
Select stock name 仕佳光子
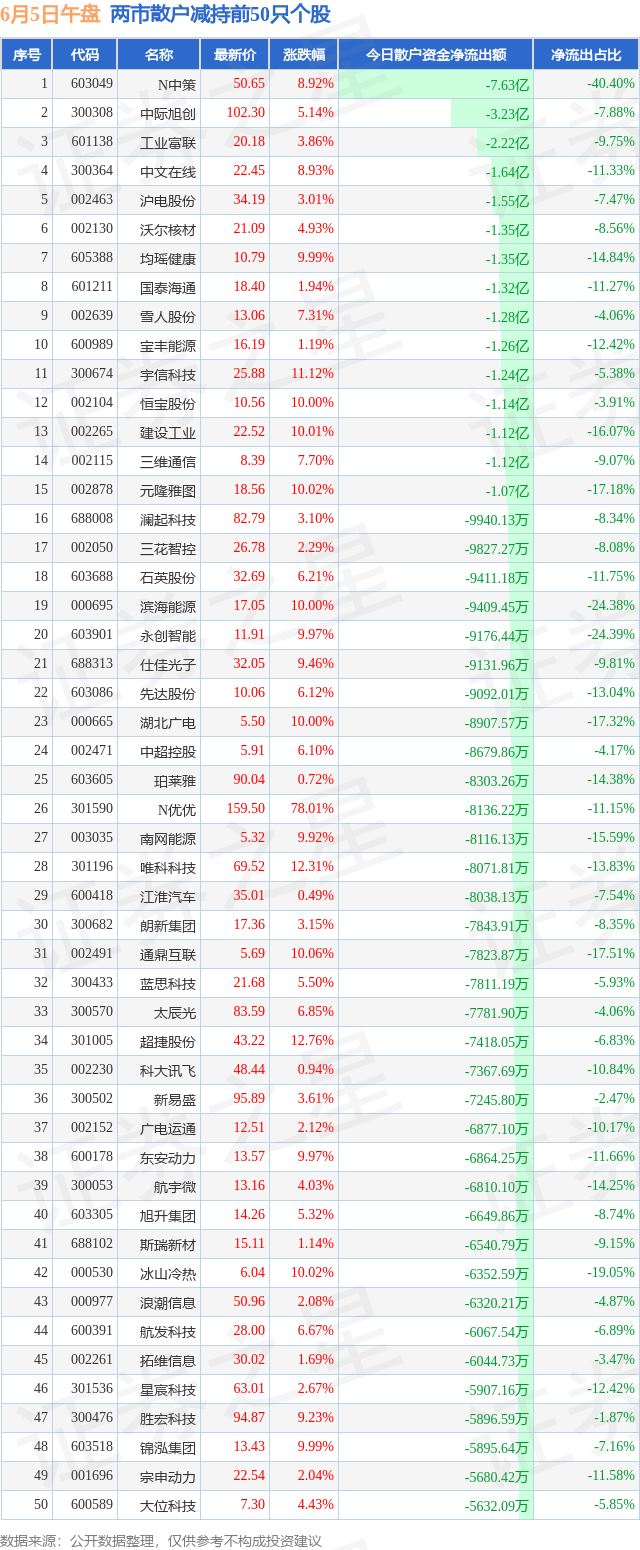click(168, 664)
